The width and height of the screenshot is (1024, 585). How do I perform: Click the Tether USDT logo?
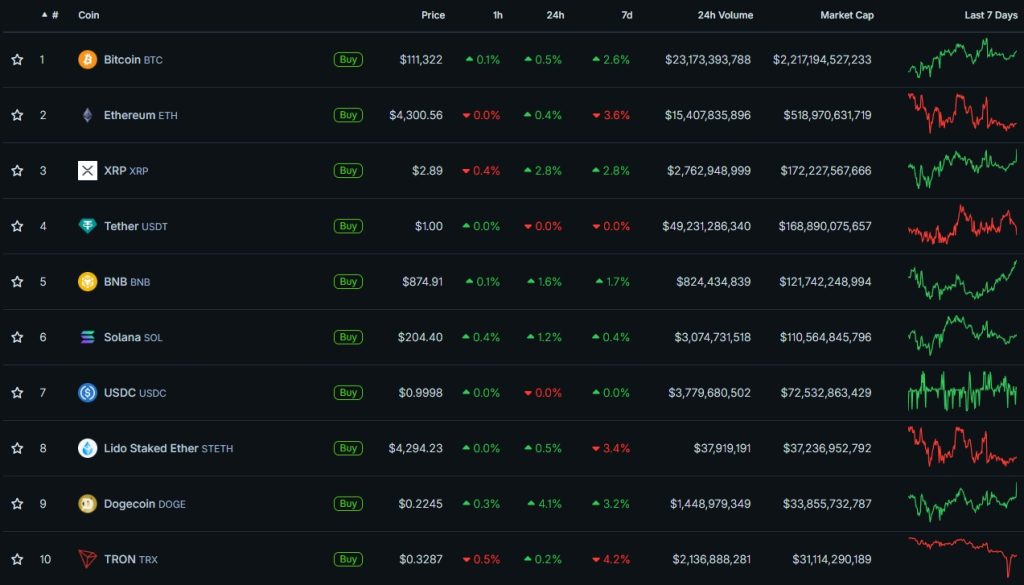(x=88, y=226)
